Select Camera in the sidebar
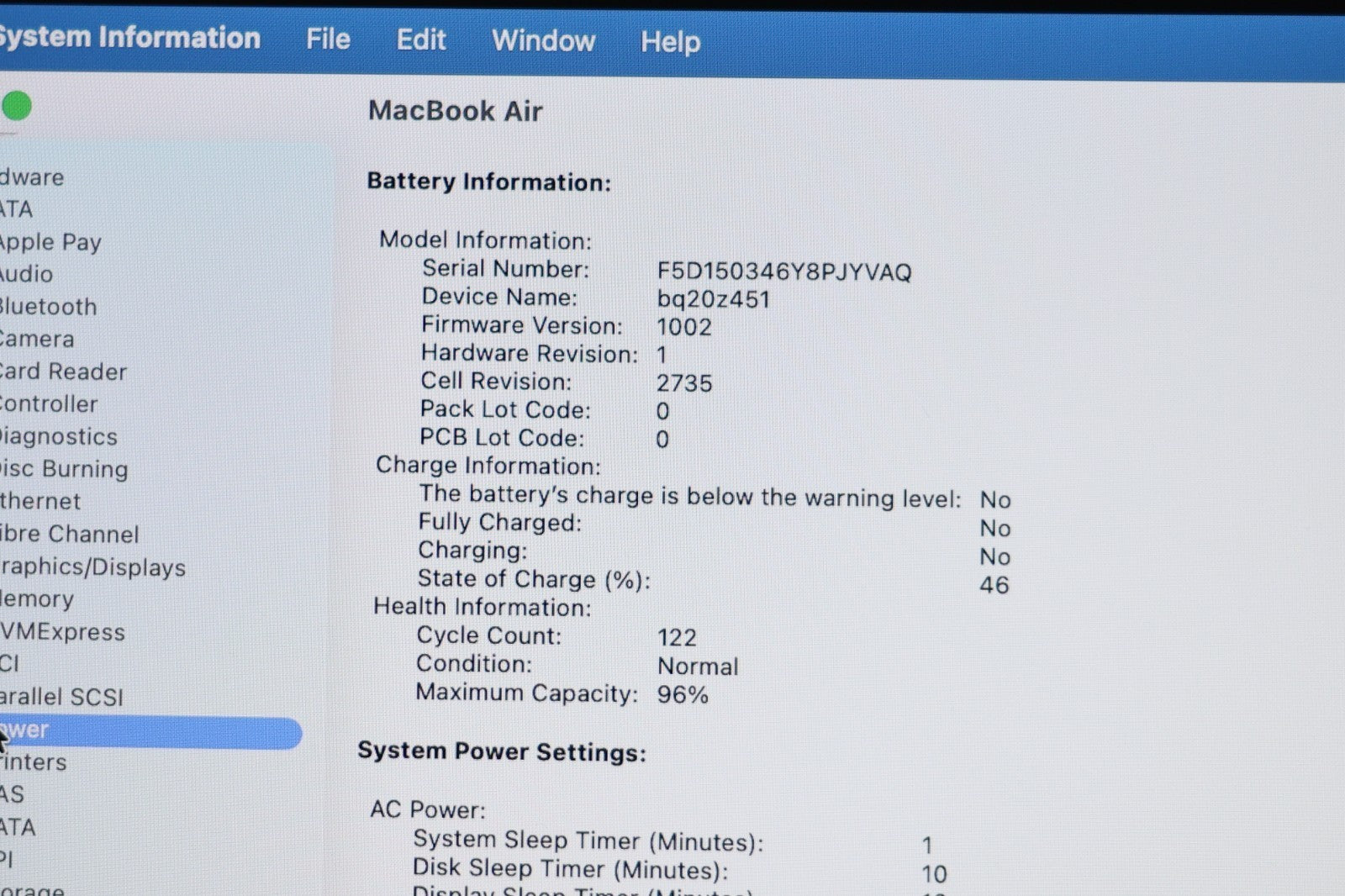Viewport: 1345px width, 896px height. pos(37,340)
